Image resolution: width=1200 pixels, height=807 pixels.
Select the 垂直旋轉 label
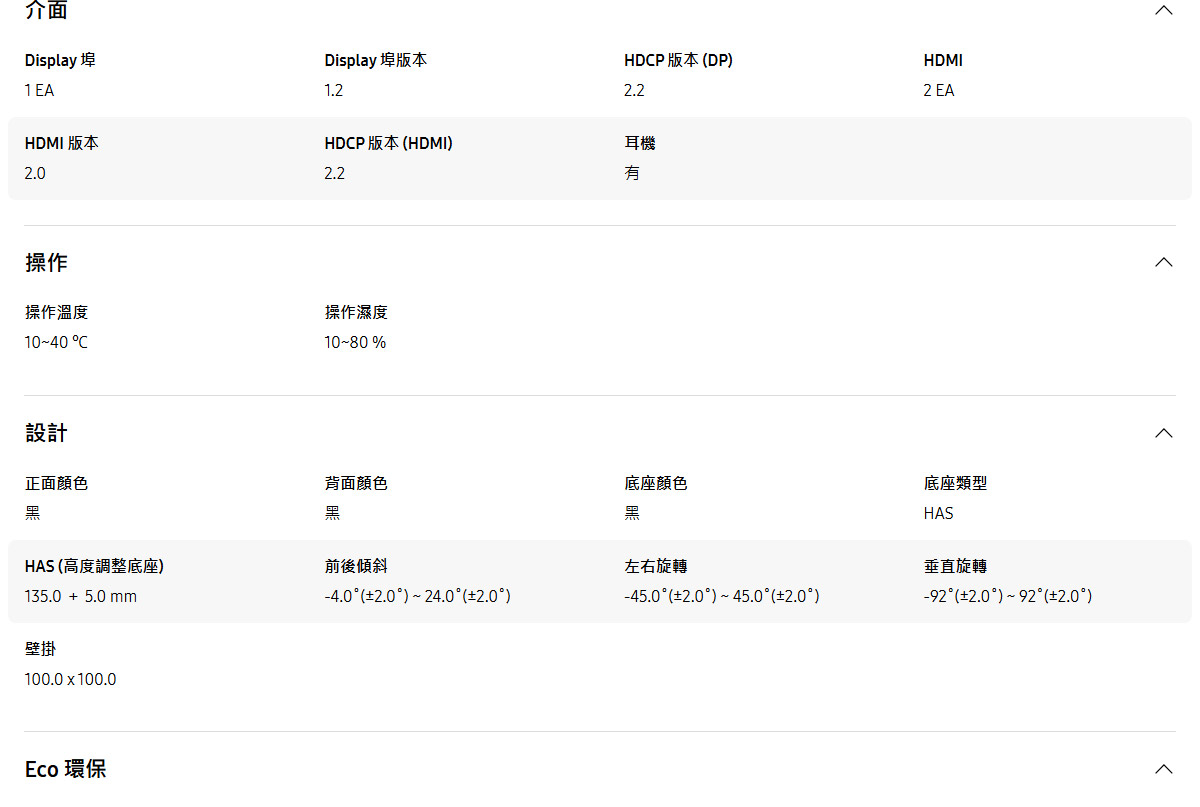tap(955, 566)
